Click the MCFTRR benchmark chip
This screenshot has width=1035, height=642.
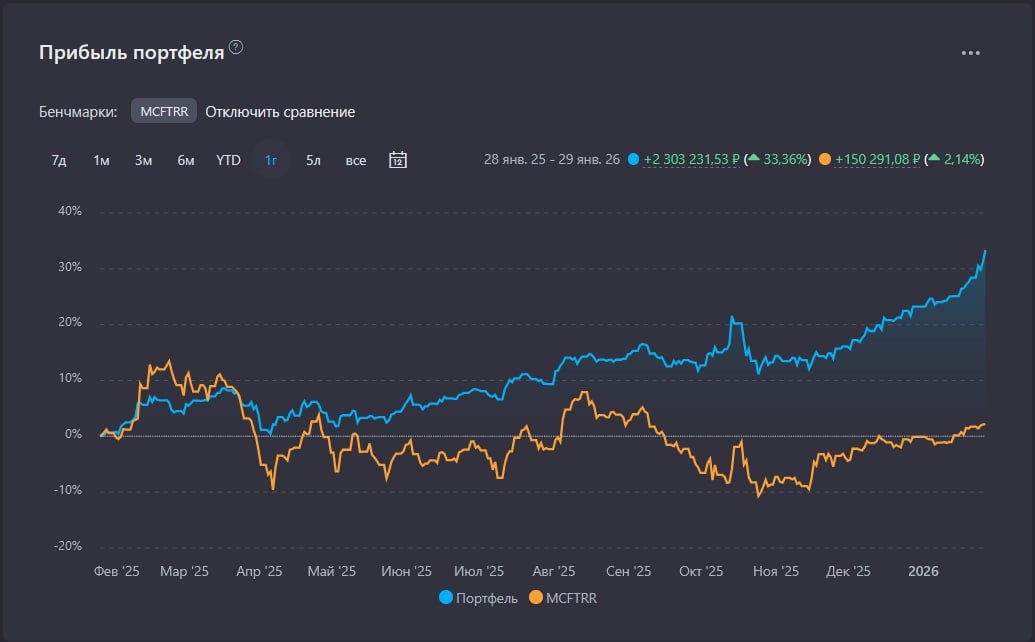point(164,111)
